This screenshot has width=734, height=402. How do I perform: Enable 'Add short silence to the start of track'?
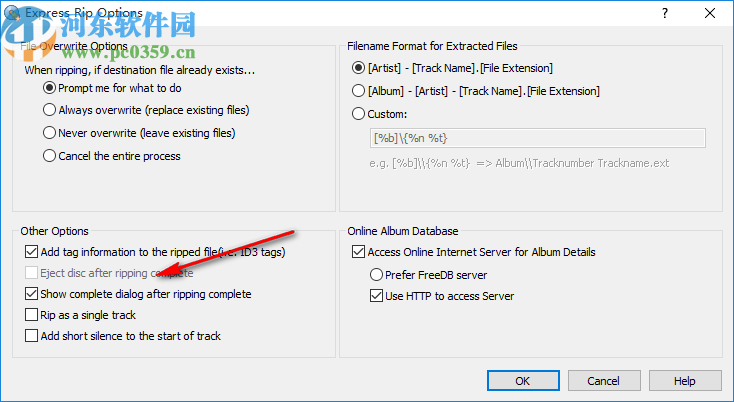coord(32,336)
